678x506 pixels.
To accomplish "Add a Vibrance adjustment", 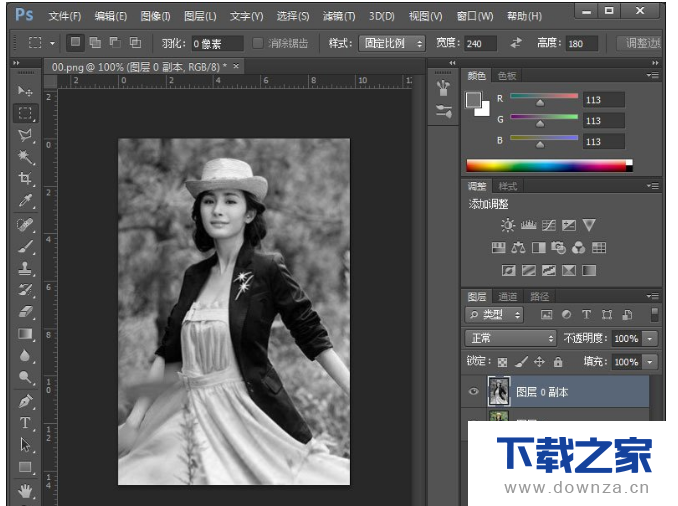I will [x=589, y=225].
